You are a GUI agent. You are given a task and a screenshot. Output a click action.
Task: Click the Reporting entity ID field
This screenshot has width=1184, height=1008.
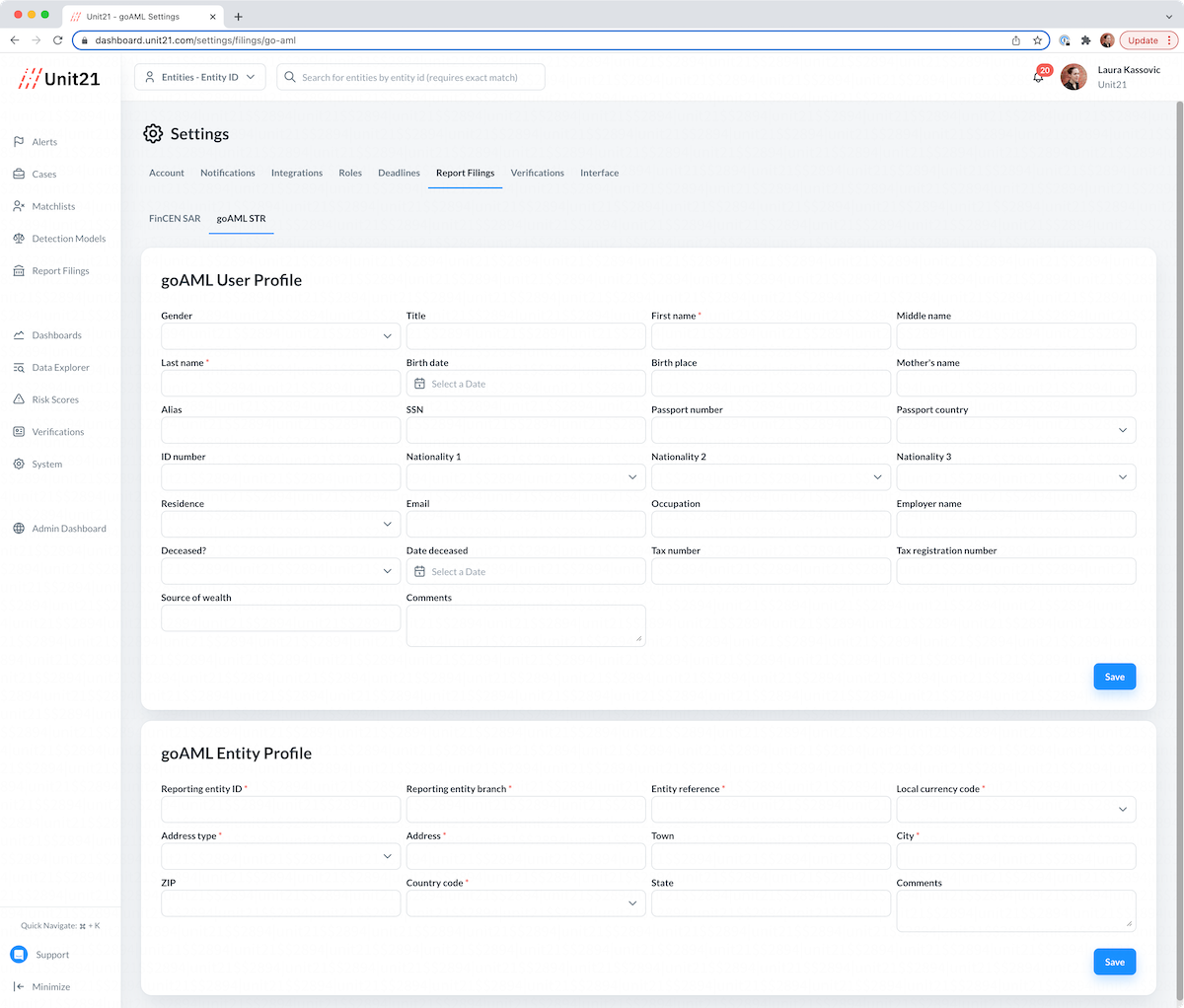coord(281,809)
